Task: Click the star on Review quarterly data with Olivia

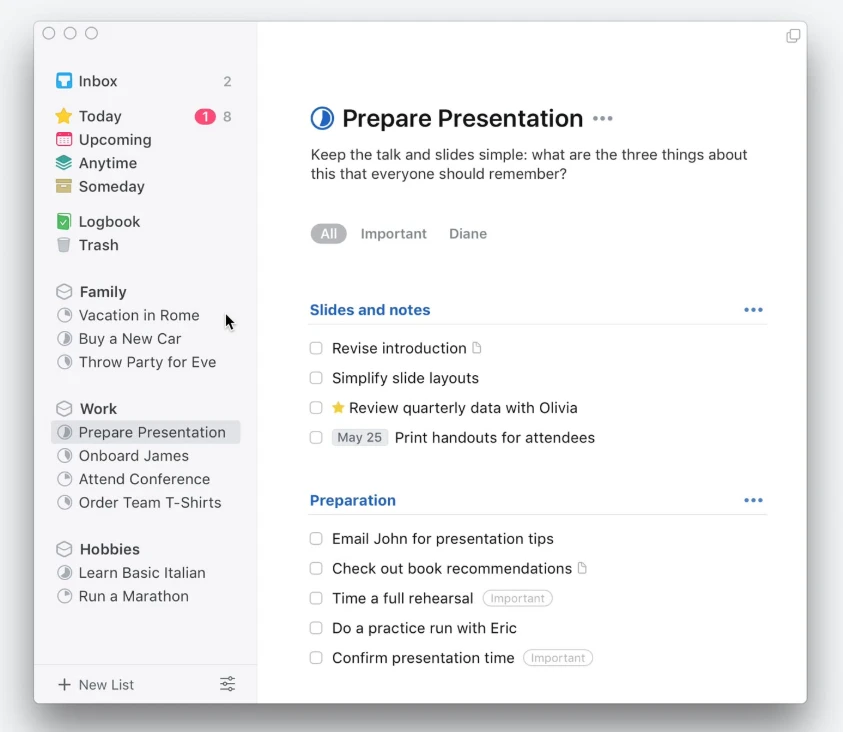Action: coord(339,408)
